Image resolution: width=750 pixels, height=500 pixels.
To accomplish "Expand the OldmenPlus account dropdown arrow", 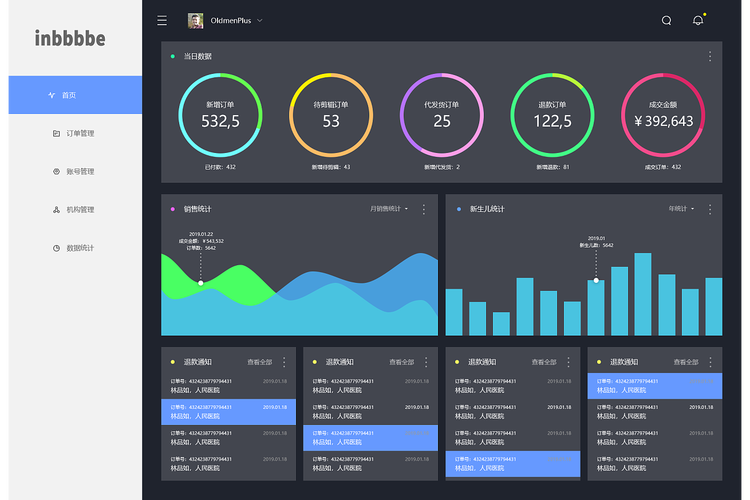I will coord(260,20).
